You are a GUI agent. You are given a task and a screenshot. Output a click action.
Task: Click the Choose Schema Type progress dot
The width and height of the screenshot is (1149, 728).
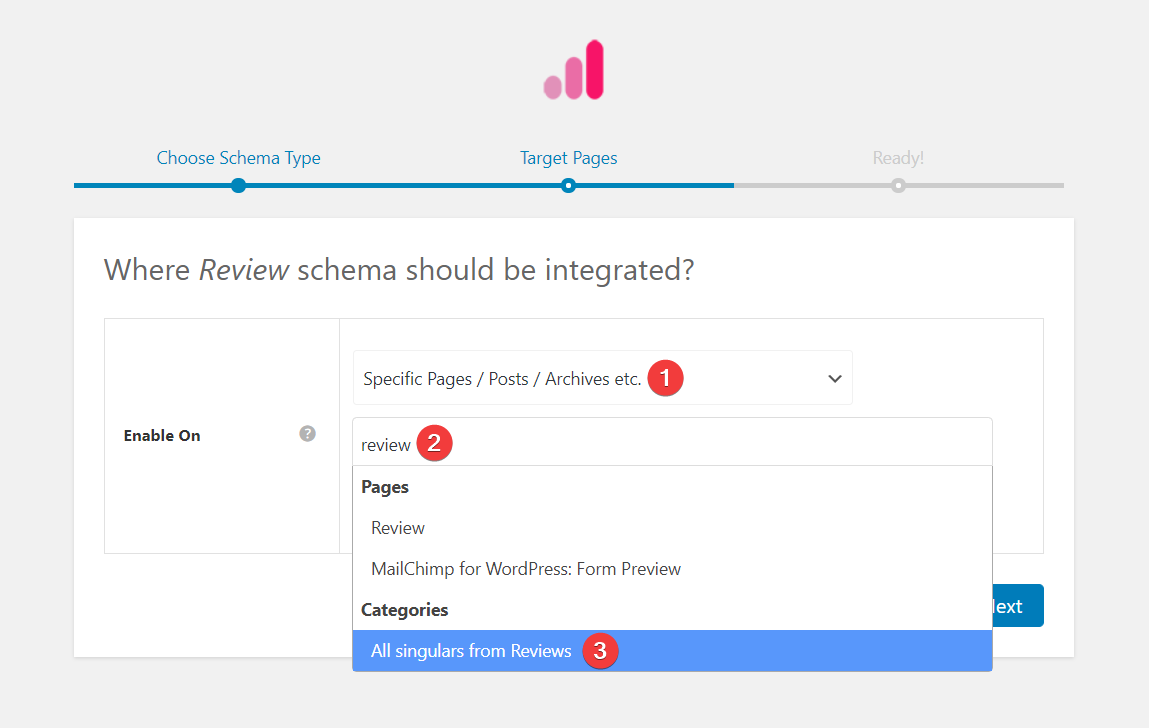[238, 185]
